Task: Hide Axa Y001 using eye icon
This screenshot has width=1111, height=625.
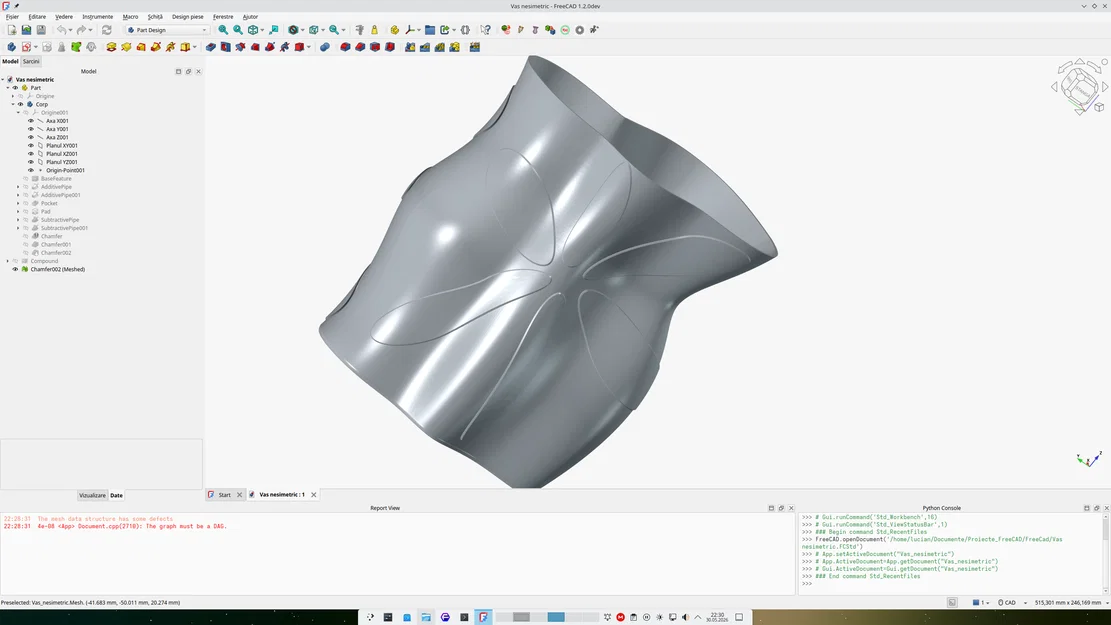Action: pos(30,129)
